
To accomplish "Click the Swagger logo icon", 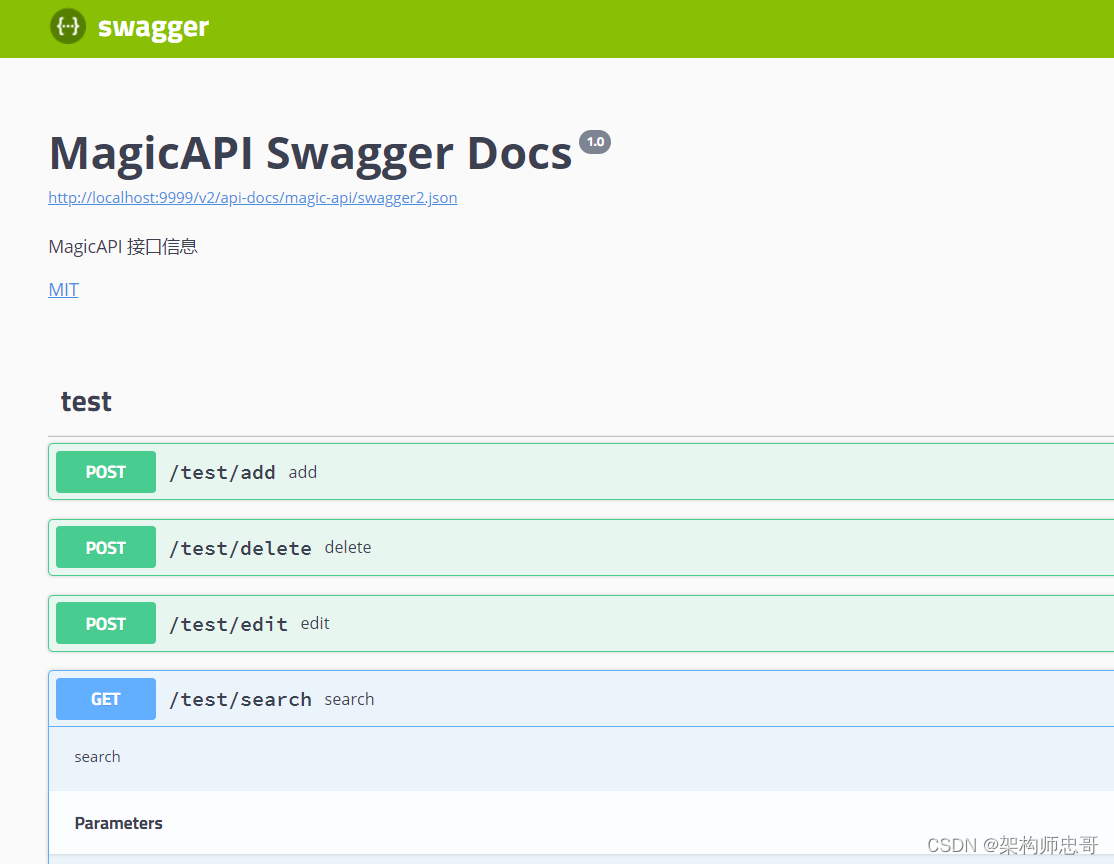I will (x=68, y=27).
